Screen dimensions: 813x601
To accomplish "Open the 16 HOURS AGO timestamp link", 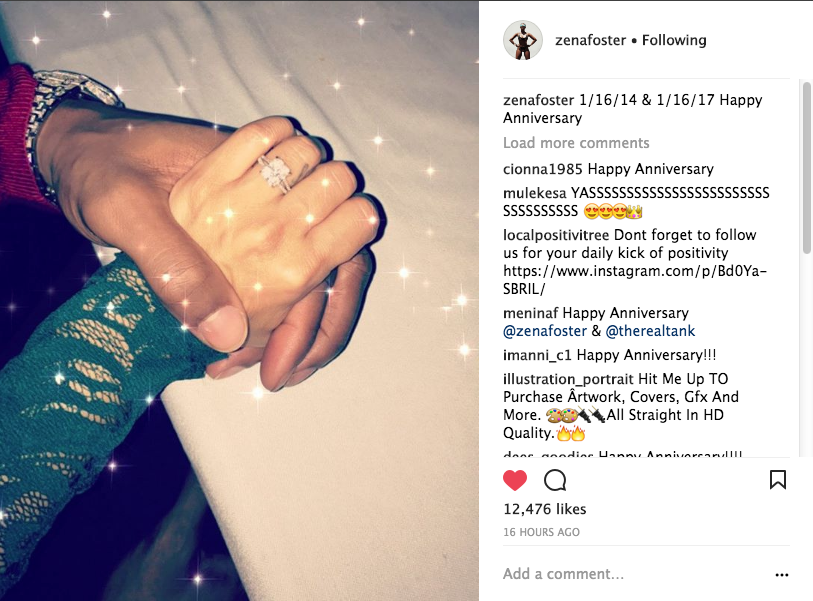I will coord(541,532).
